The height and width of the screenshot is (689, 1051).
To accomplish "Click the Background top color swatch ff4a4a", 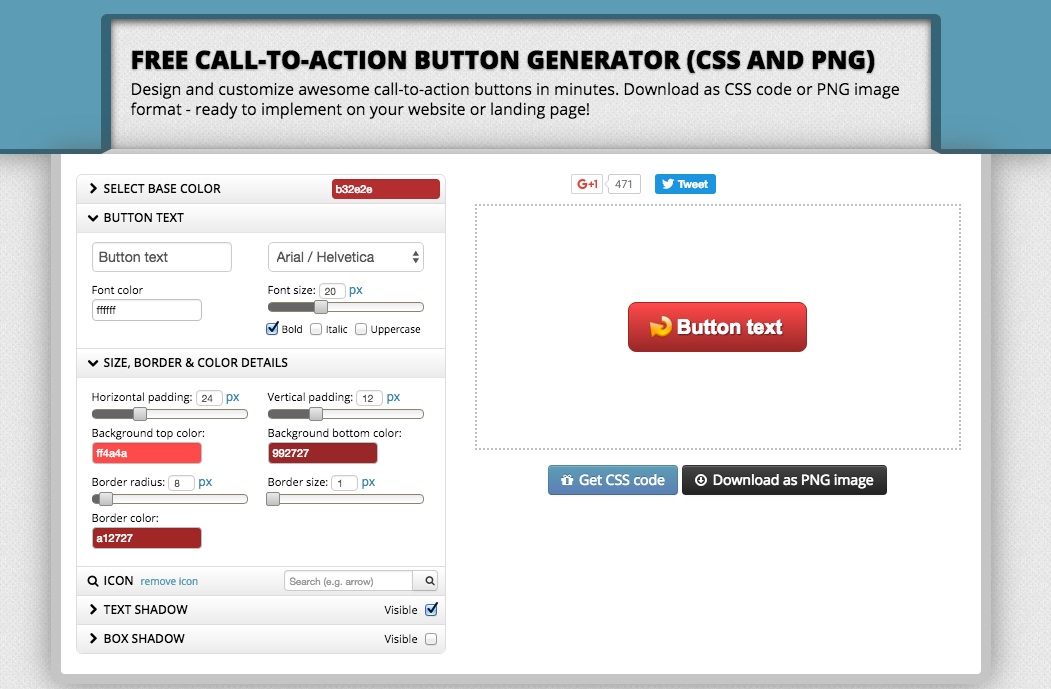I will click(146, 452).
